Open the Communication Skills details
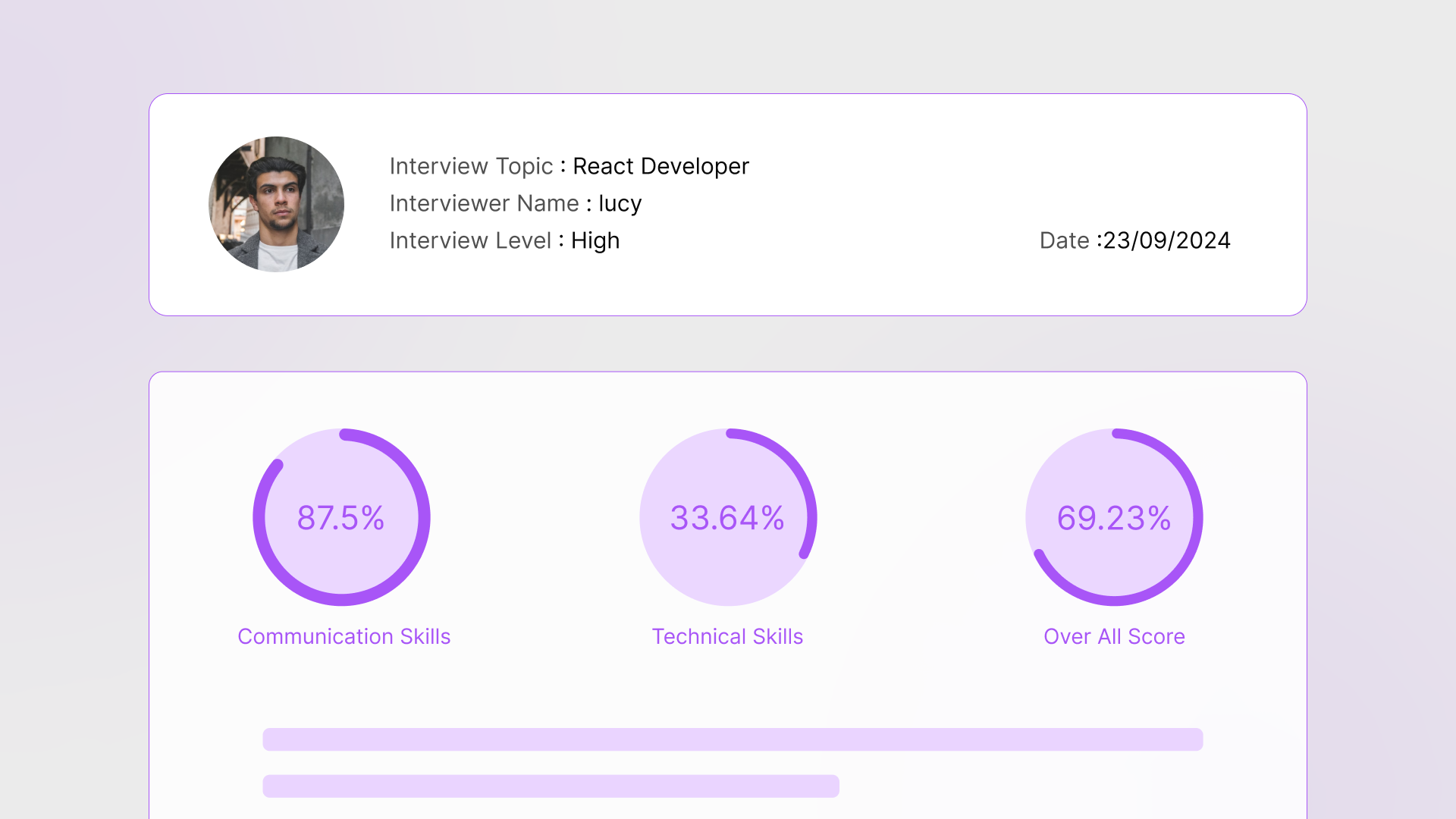This screenshot has height=819, width=1456. click(344, 637)
